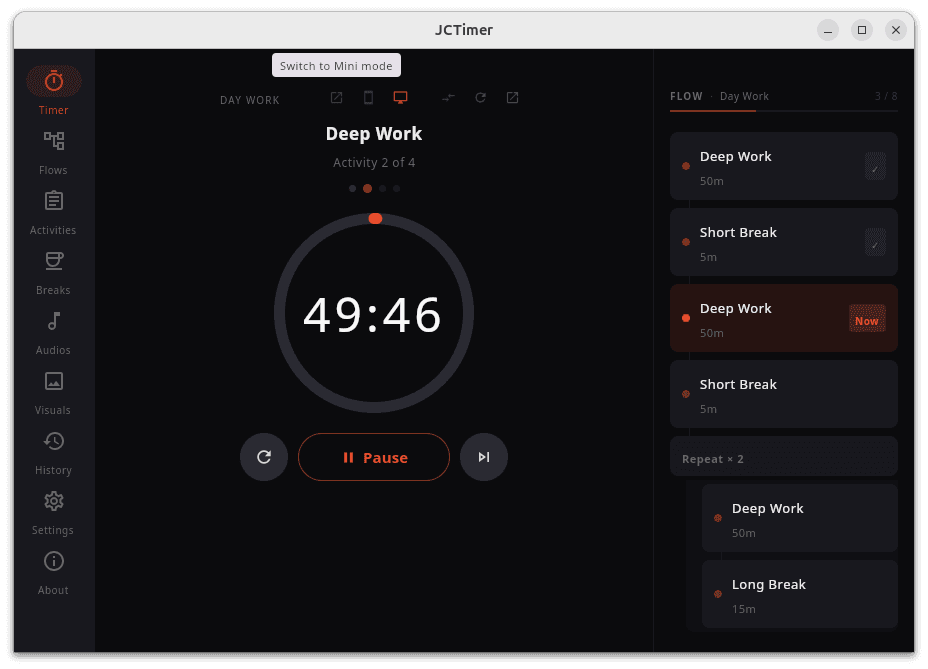This screenshot has height=669, width=928.
Task: Select Deep Work inside the Repeat group
Action: (x=800, y=518)
